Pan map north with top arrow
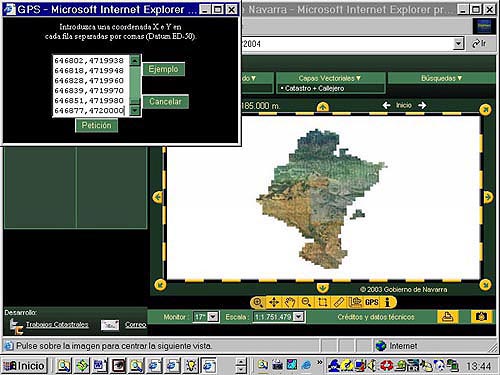This screenshot has width=500, height=375. point(322,107)
